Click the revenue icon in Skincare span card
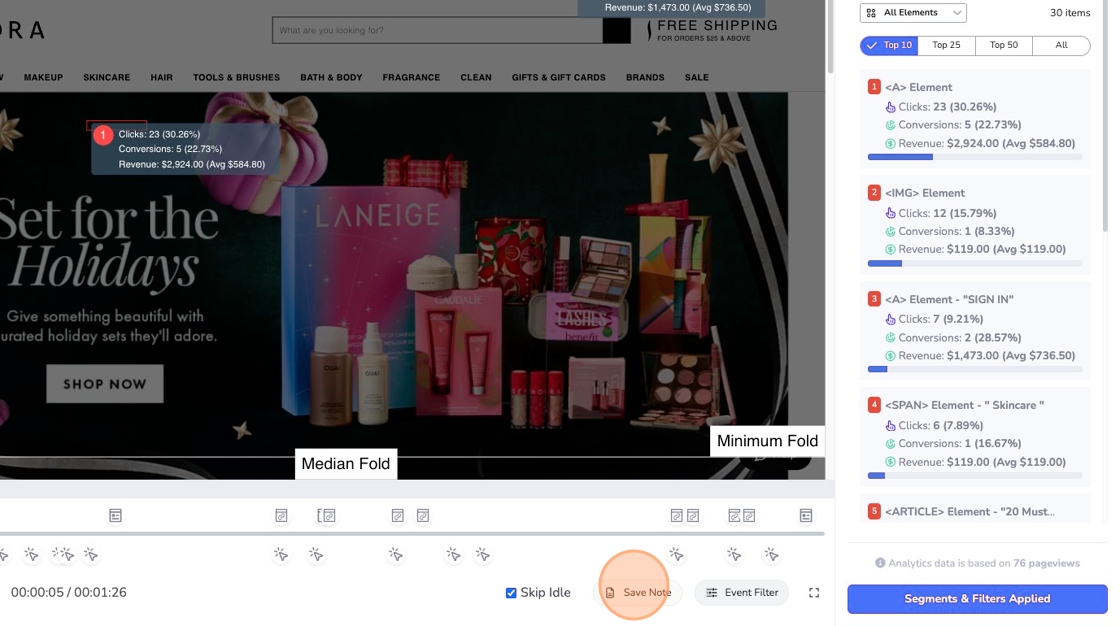1120x626 pixels. 890,462
